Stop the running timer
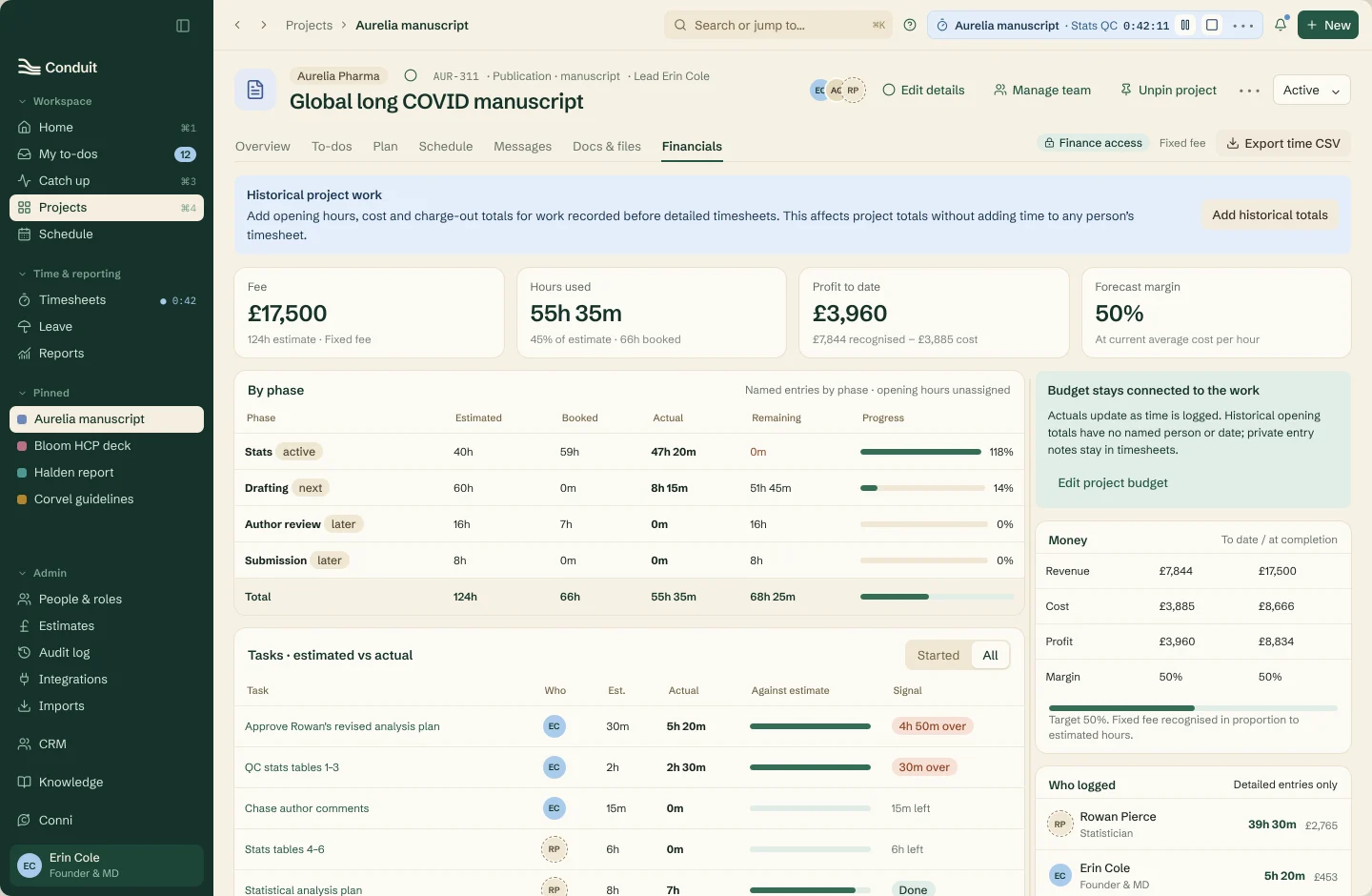The height and width of the screenshot is (896, 1372). click(x=1212, y=26)
